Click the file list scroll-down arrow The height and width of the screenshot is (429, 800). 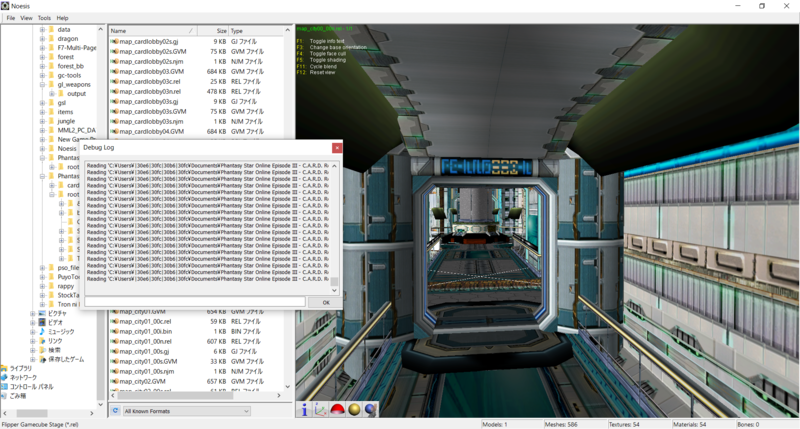(x=287, y=387)
